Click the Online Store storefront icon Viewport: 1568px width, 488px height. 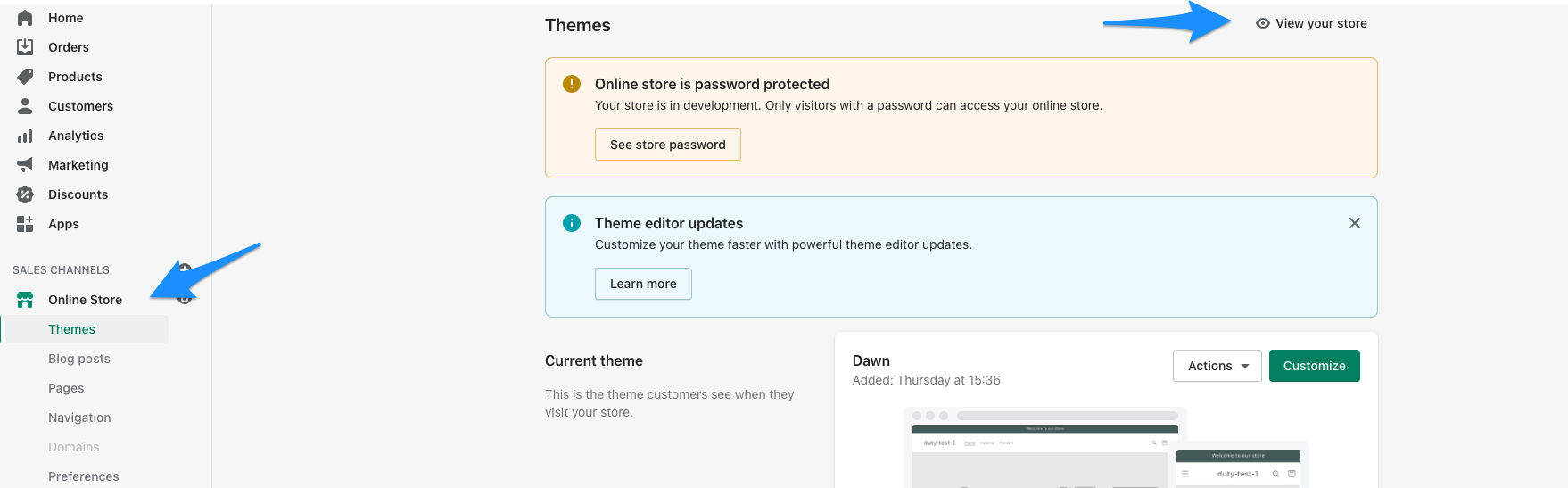[x=25, y=300]
